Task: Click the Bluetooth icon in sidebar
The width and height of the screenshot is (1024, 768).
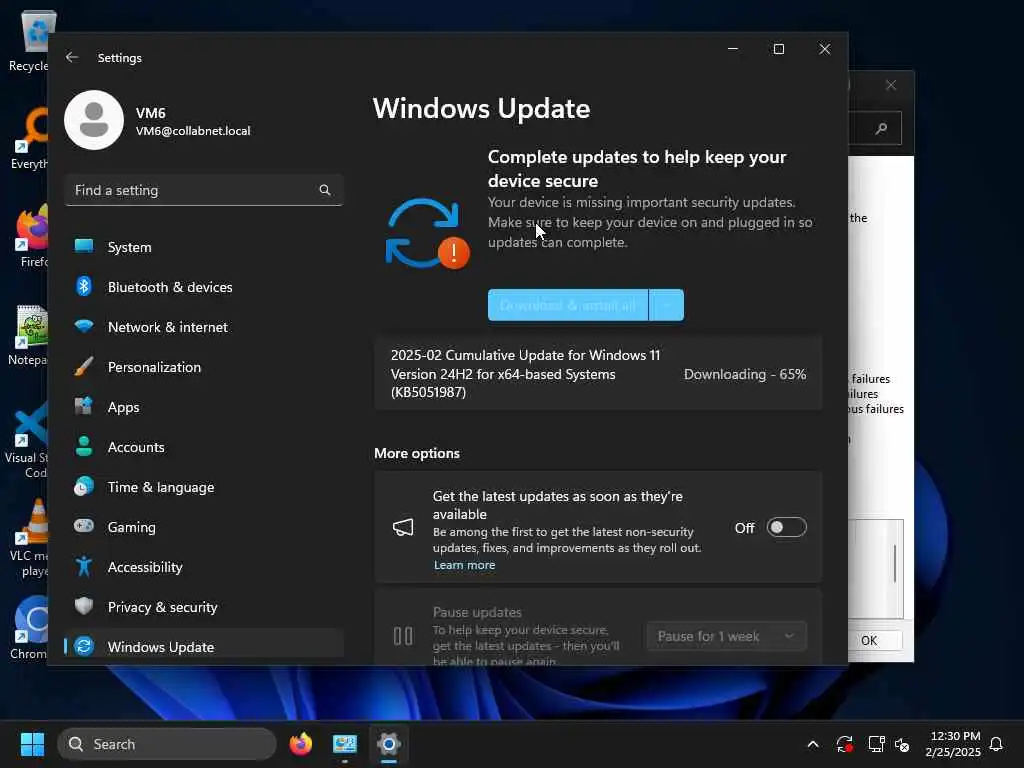Action: (84, 286)
